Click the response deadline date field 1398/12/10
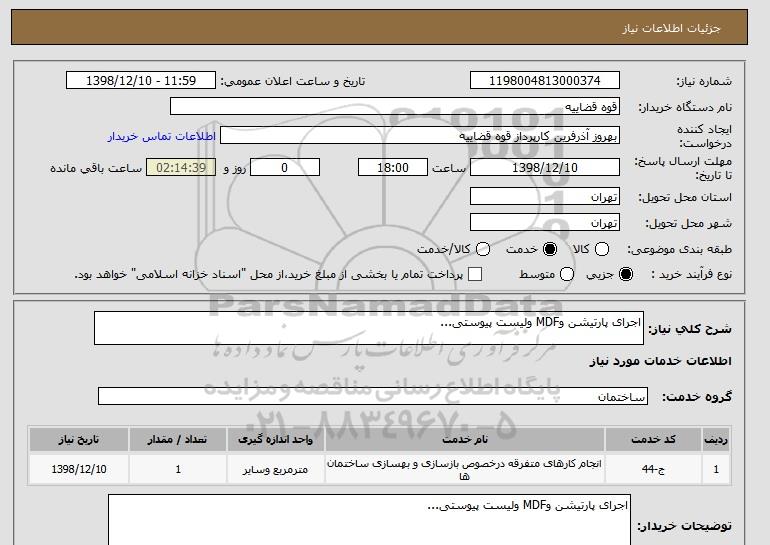 click(545, 167)
